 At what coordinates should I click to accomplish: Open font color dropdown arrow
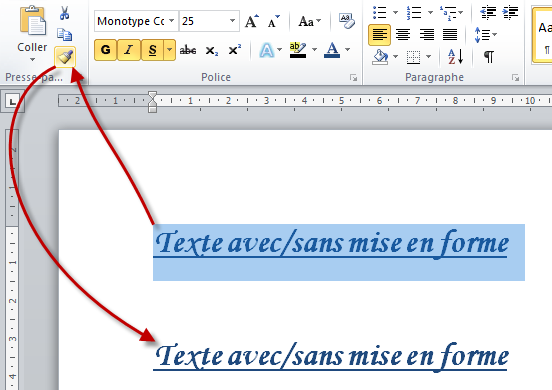pyautogui.click(x=347, y=50)
